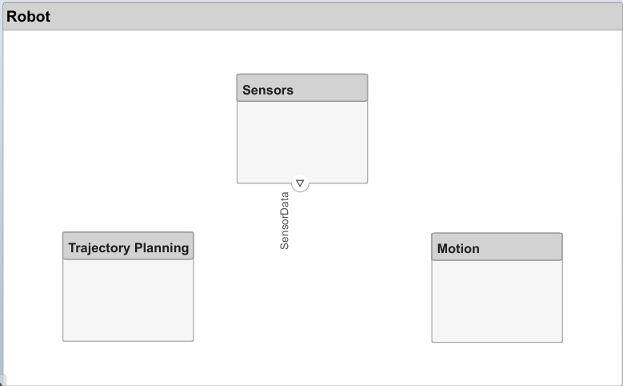
Task: Click empty canvas between Trajectory Planning and Motion
Action: tap(312, 302)
